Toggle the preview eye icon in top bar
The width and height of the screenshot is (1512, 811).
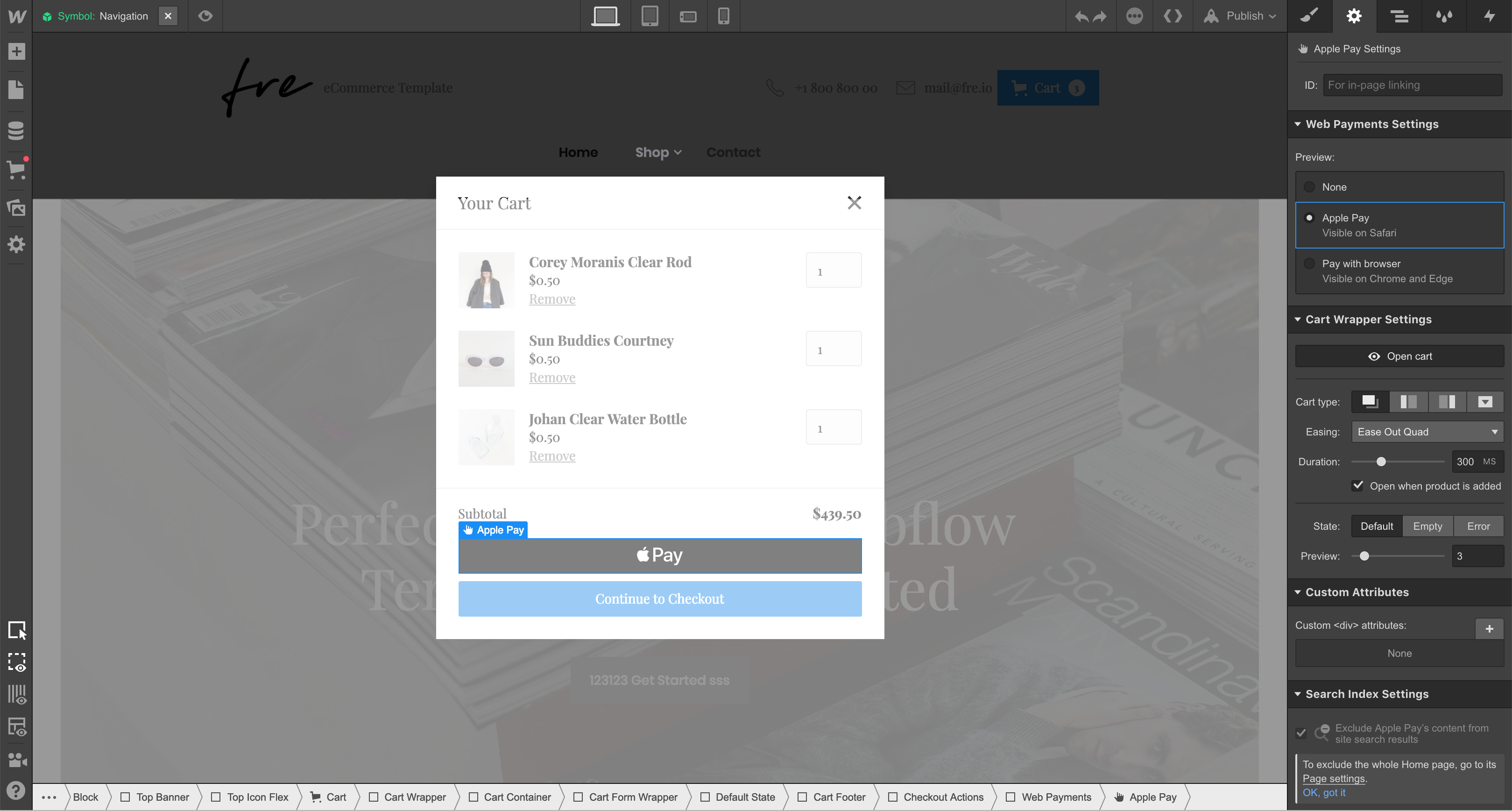[205, 16]
